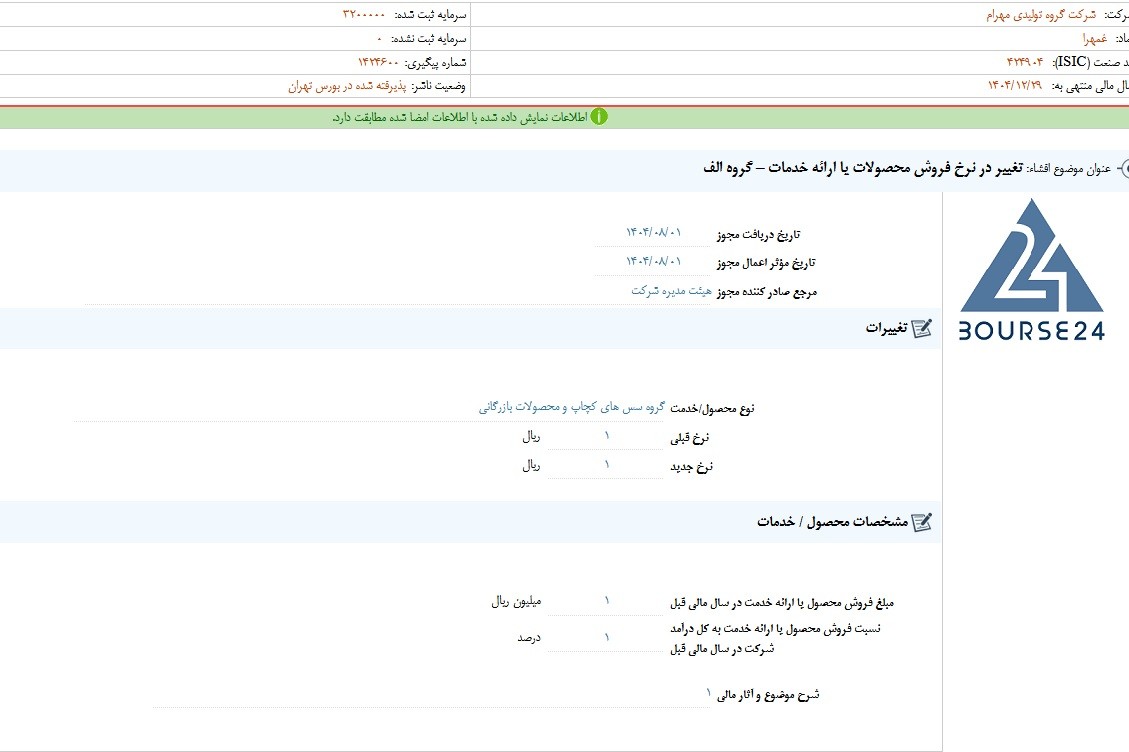Click the date field for تاریخ مؤثر اعمال مجوز
This screenshot has height=752, width=1129.
point(652,261)
